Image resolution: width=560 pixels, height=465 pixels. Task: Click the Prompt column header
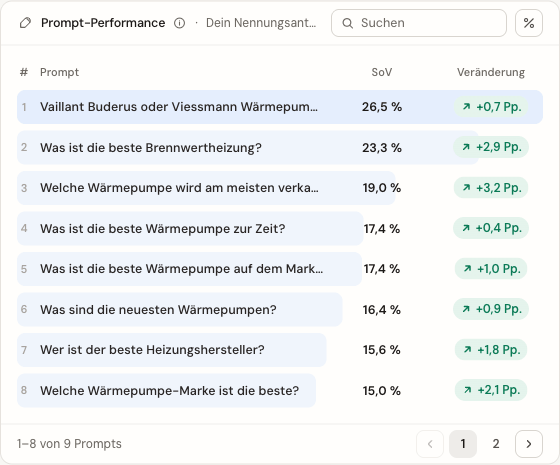click(x=59, y=72)
